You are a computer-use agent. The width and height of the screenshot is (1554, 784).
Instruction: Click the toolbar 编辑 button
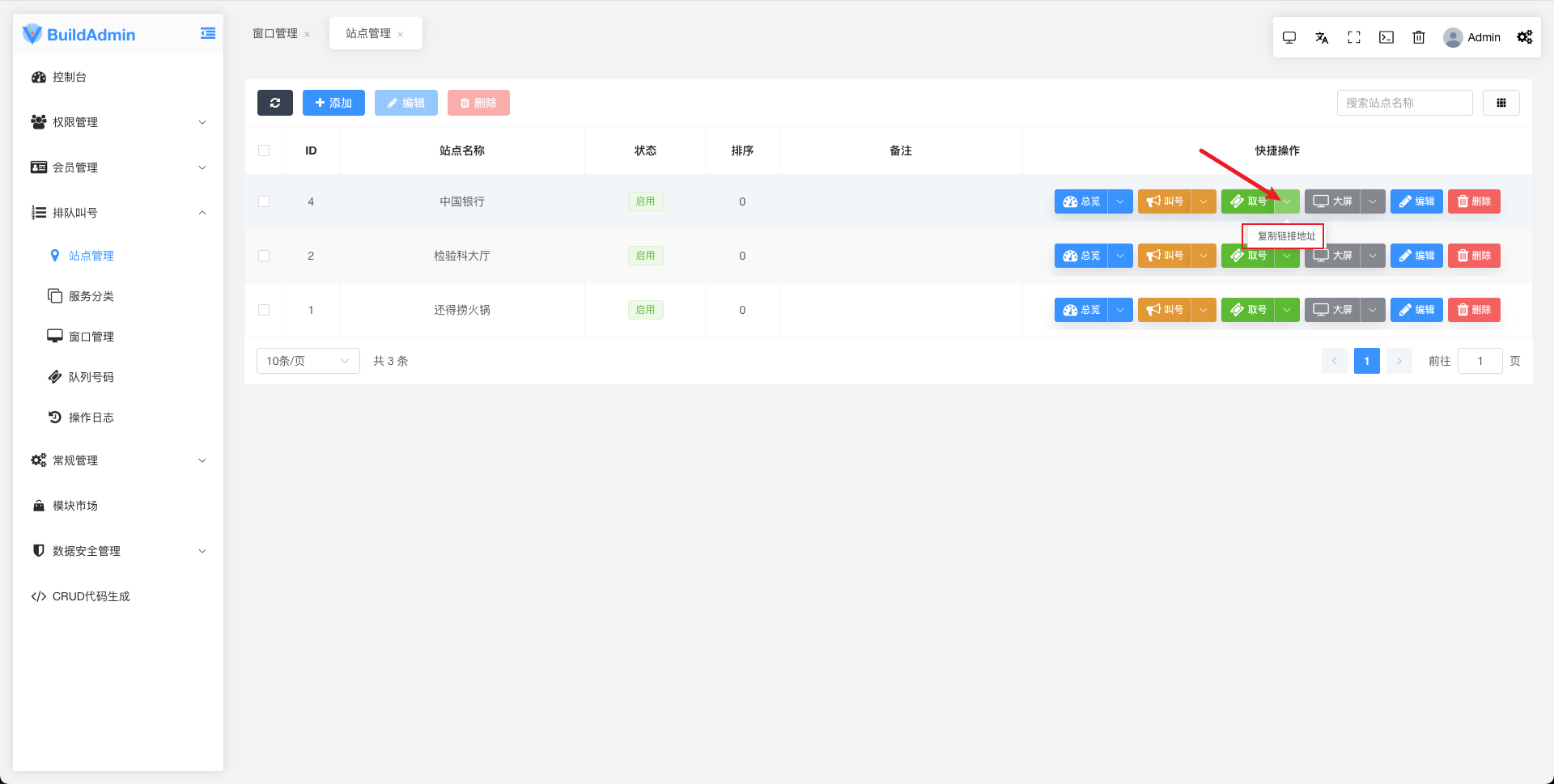tap(405, 103)
